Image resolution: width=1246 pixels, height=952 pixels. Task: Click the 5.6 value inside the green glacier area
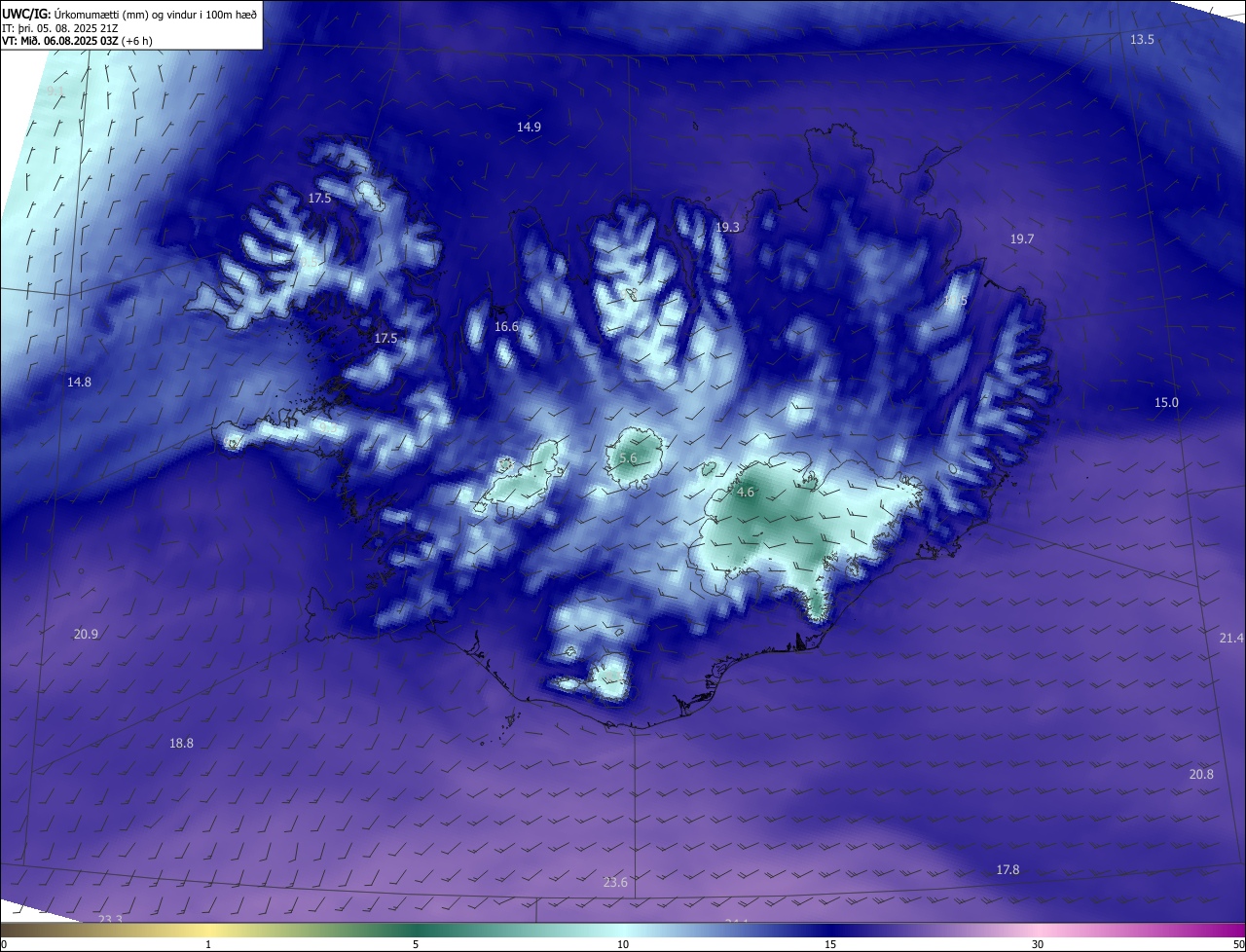(628, 458)
